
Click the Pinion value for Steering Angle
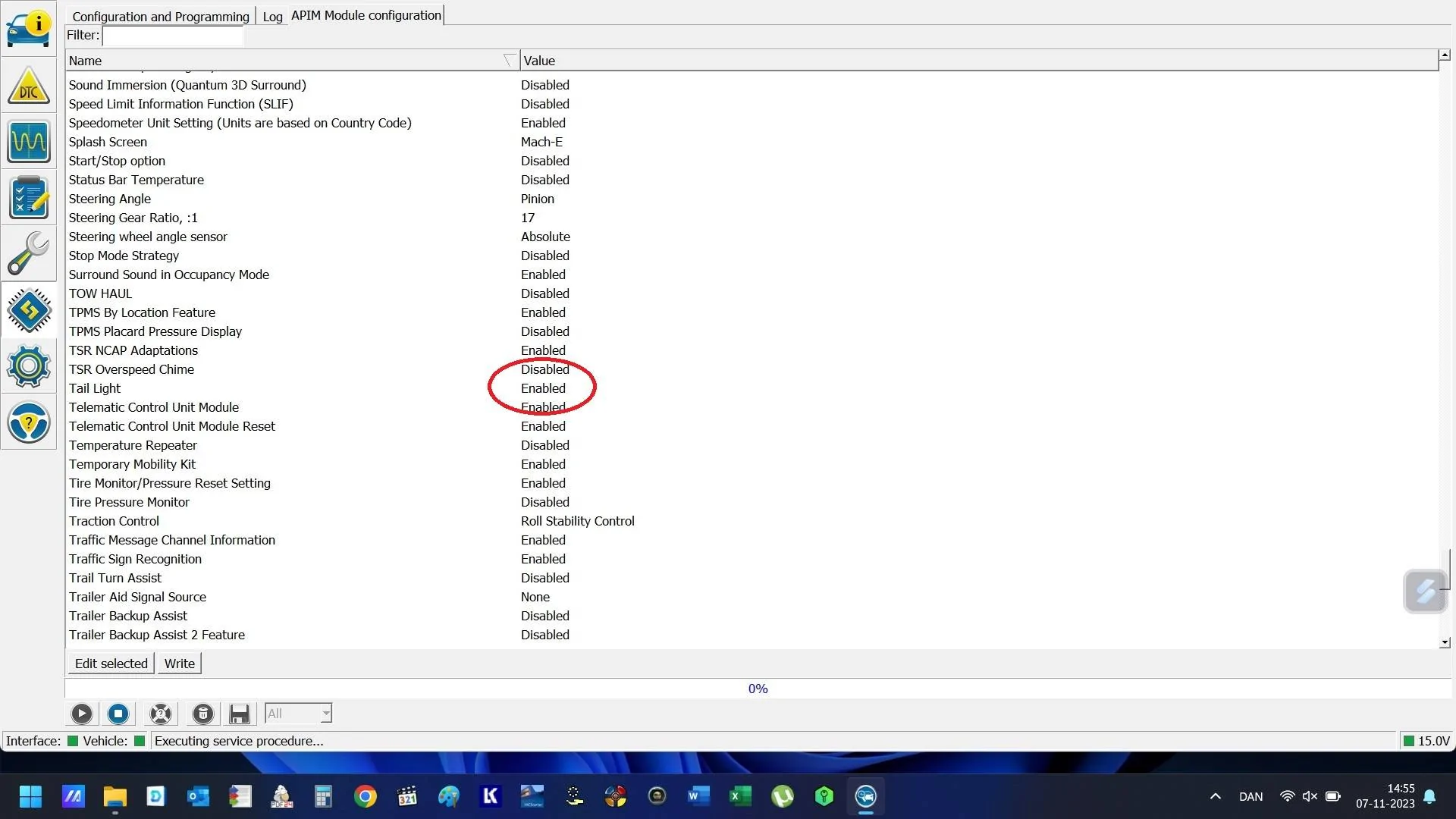click(x=537, y=199)
